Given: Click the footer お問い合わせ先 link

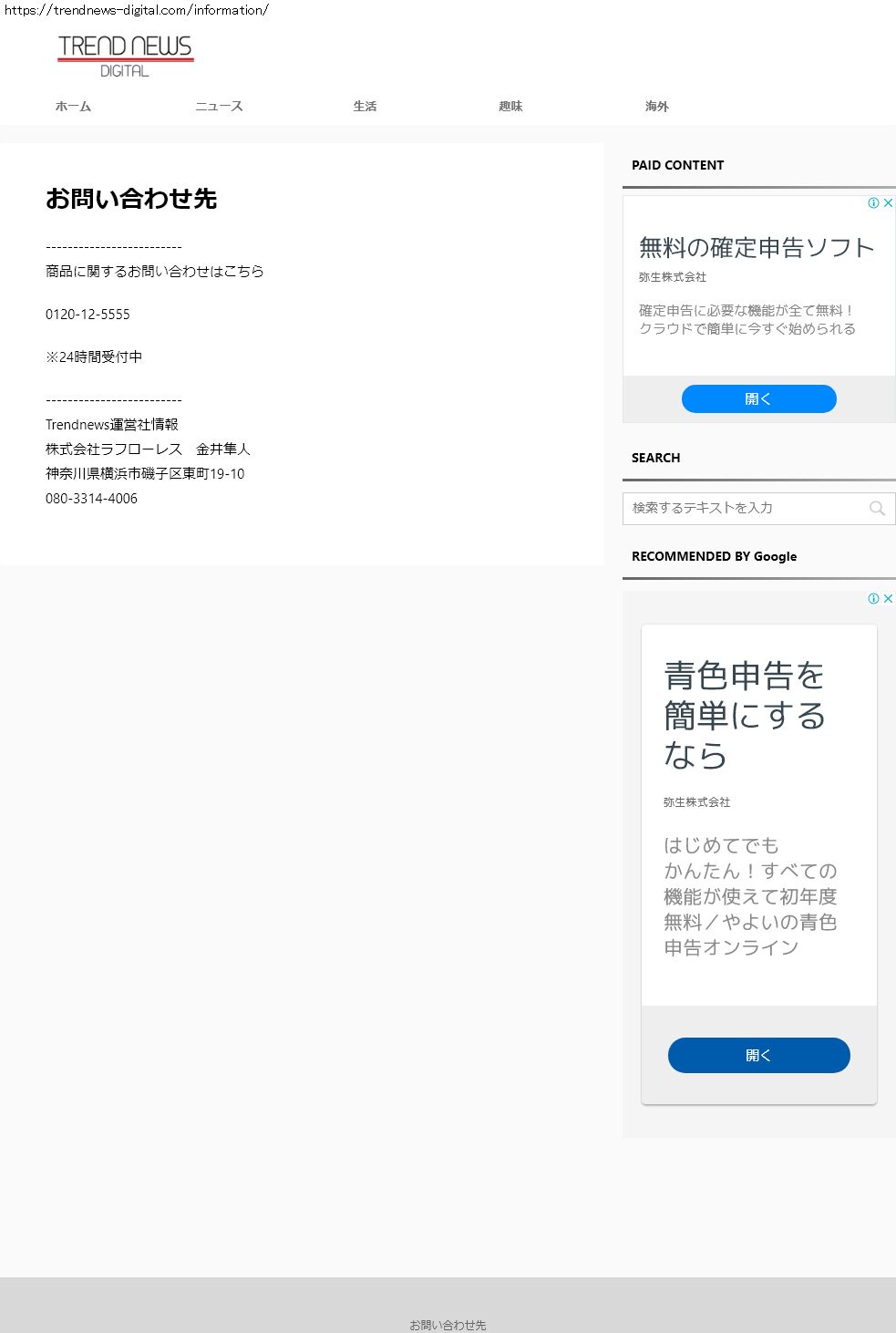Looking at the screenshot, I should pyautogui.click(x=448, y=1325).
